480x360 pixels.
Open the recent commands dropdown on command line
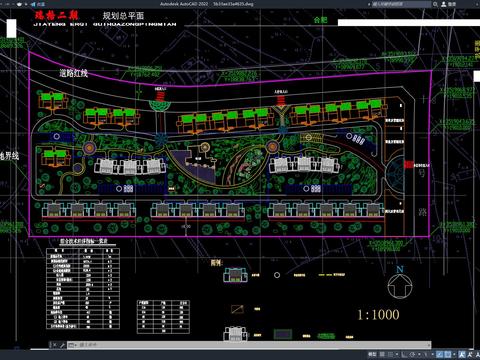72,345
